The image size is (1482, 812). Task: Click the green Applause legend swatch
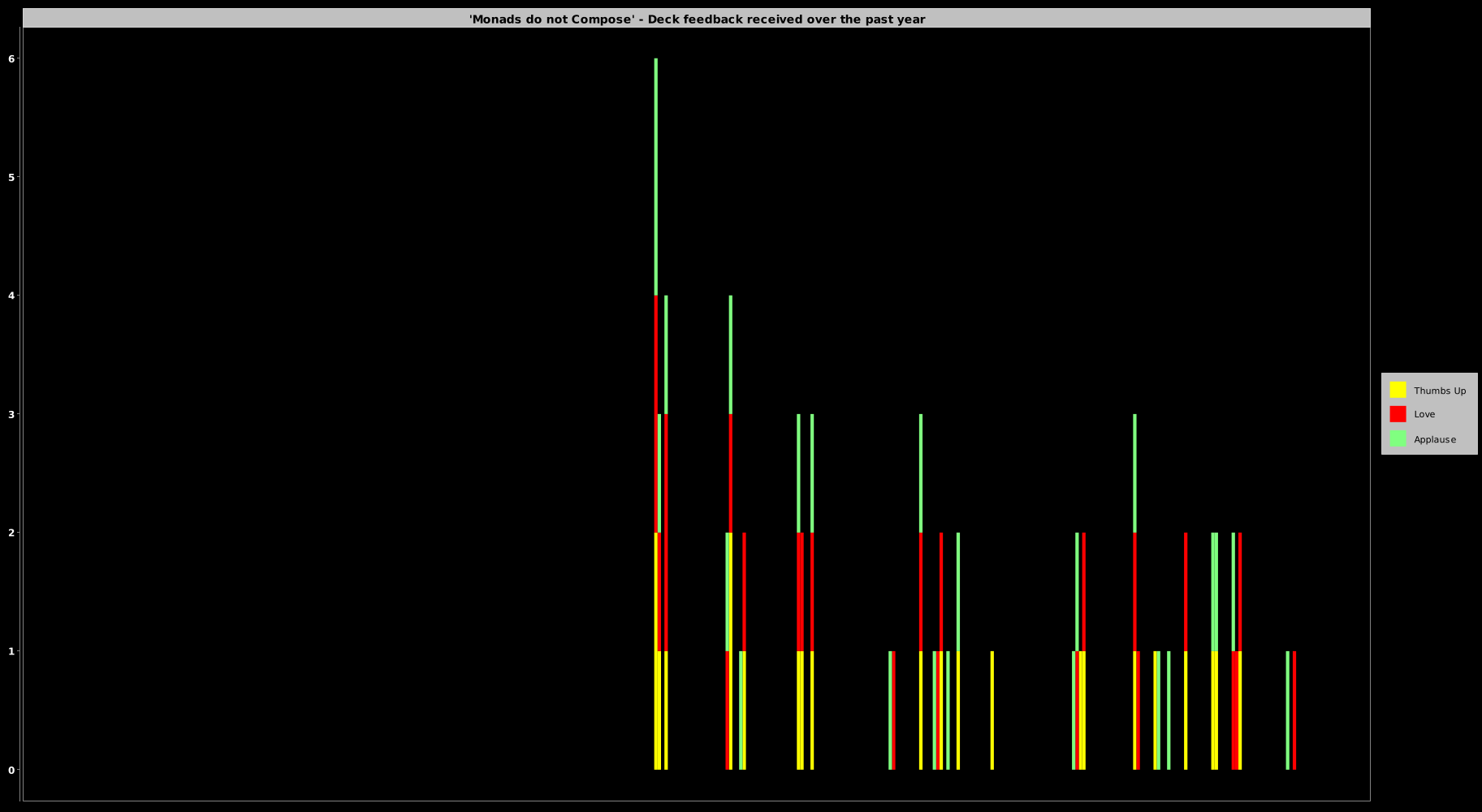point(1398,438)
